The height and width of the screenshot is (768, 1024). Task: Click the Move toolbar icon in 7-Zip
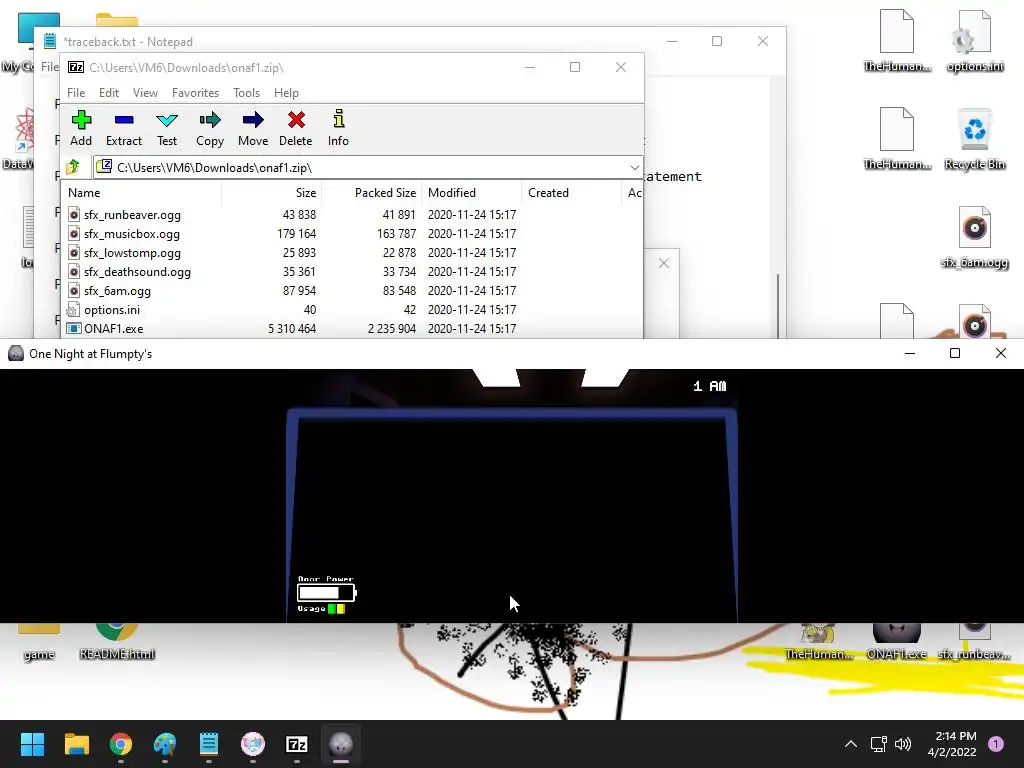click(x=253, y=128)
